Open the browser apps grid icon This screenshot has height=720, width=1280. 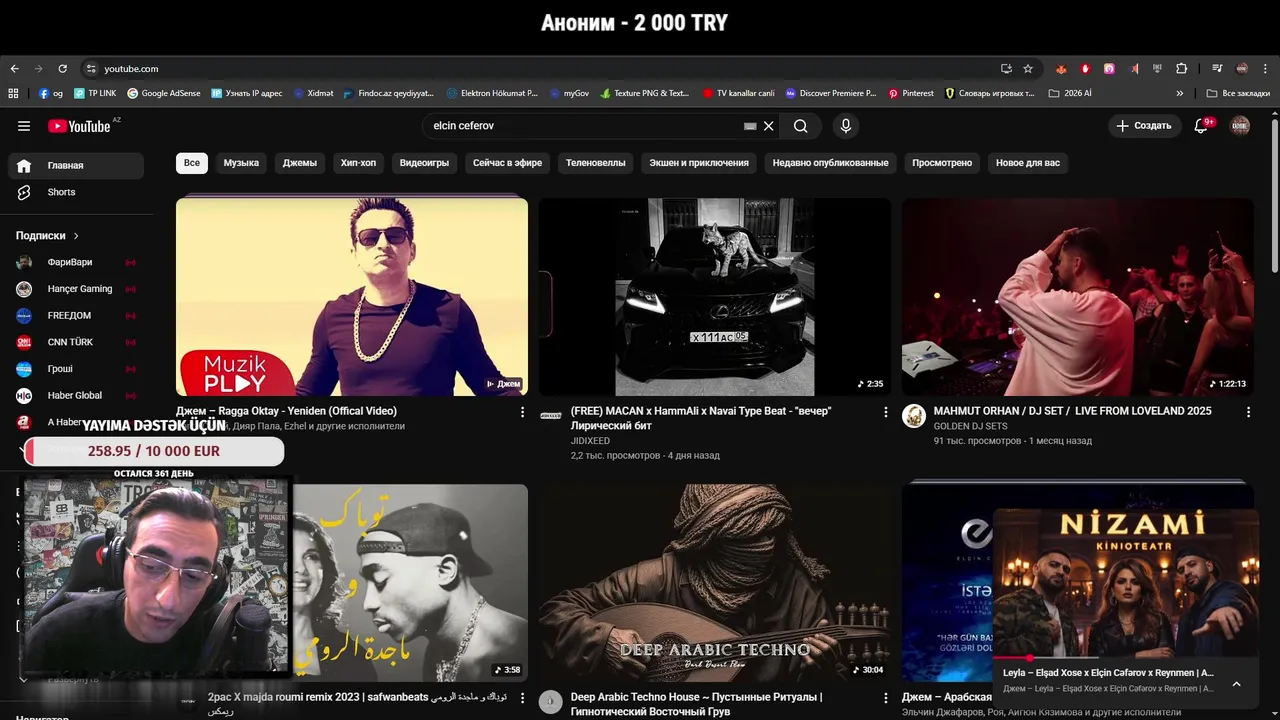point(13,93)
